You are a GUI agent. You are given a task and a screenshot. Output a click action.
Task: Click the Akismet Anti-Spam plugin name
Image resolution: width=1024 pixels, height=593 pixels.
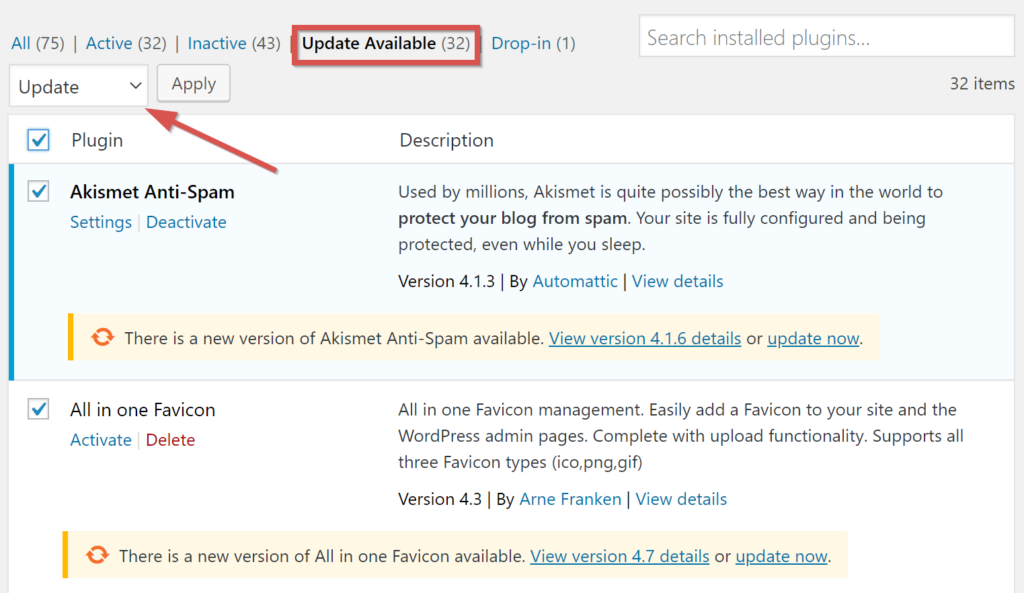pos(152,192)
